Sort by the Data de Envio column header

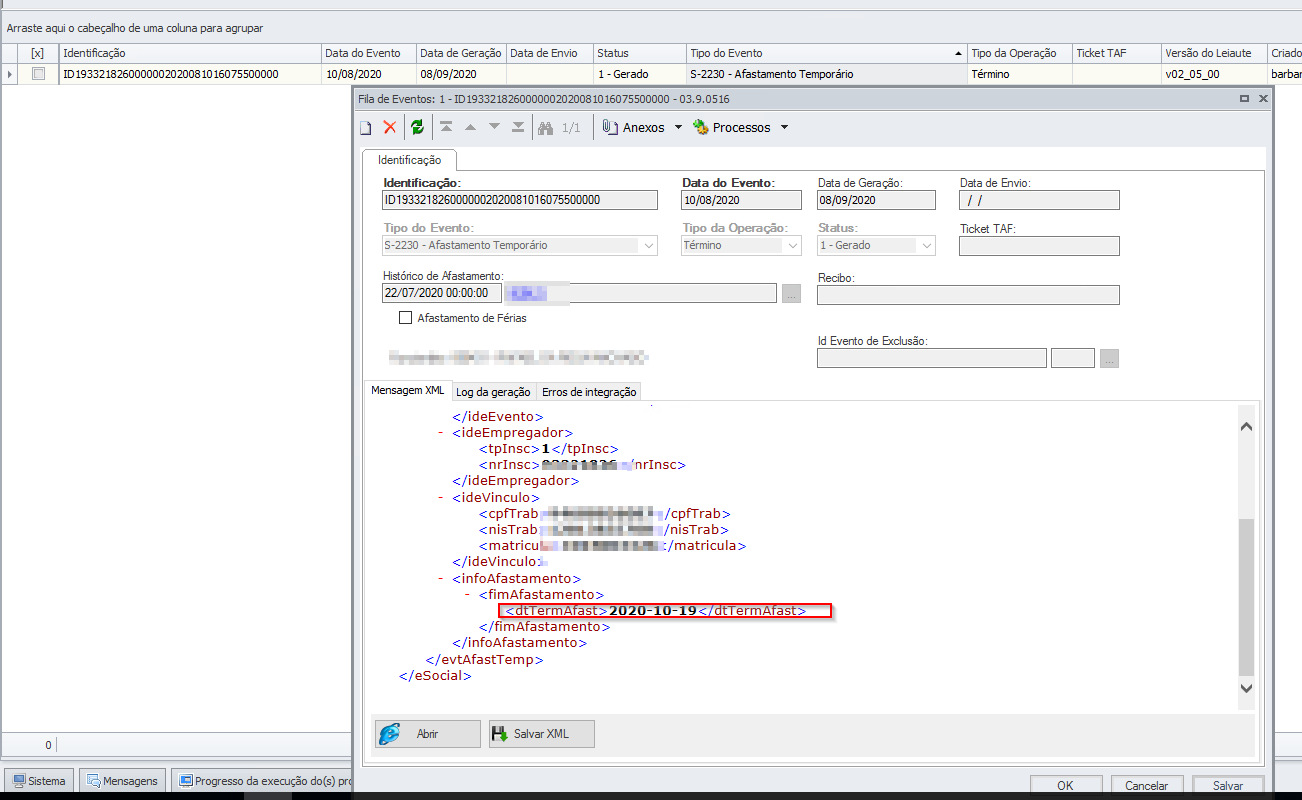click(x=549, y=53)
